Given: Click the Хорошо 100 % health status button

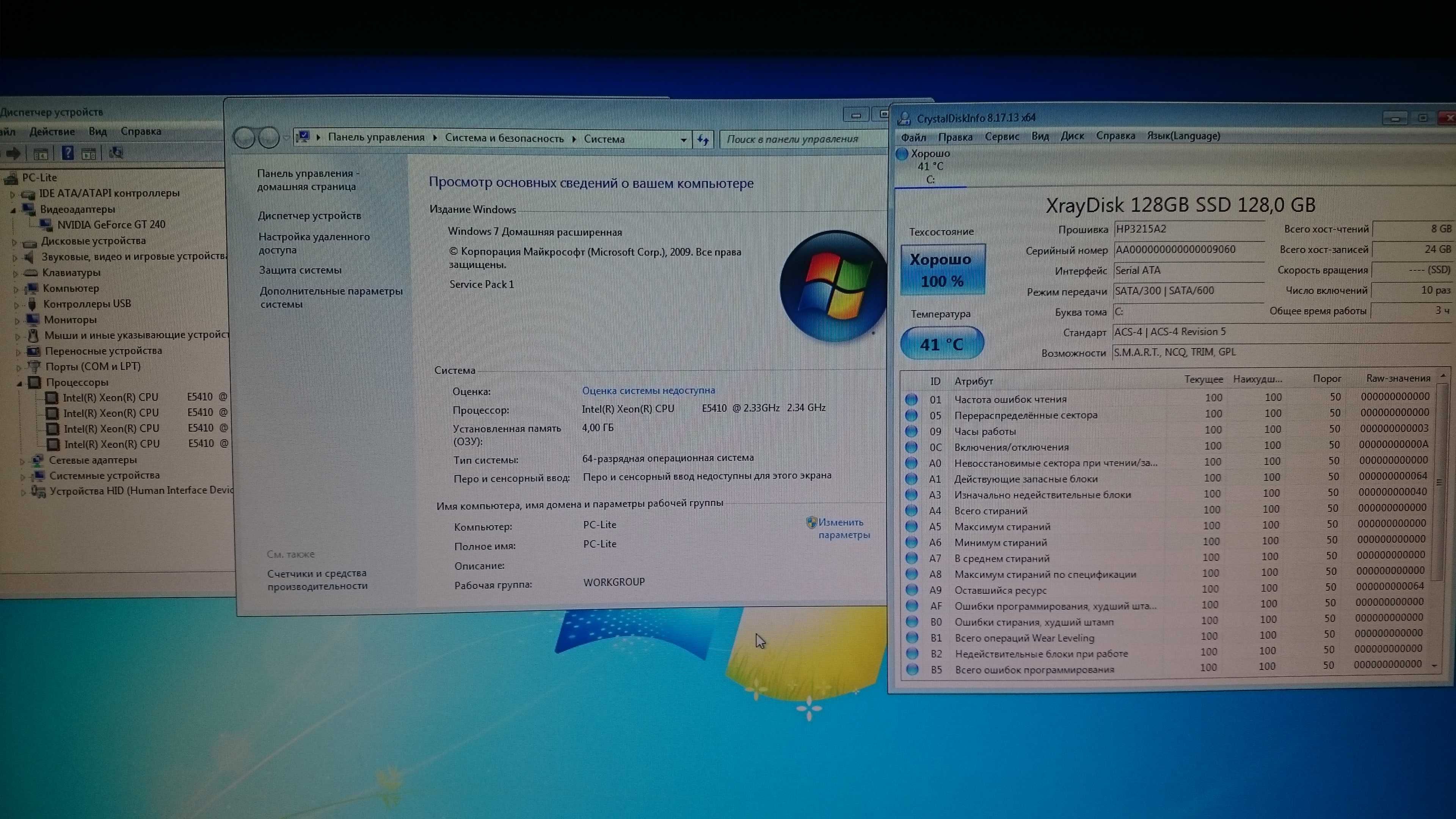Looking at the screenshot, I should click(943, 270).
